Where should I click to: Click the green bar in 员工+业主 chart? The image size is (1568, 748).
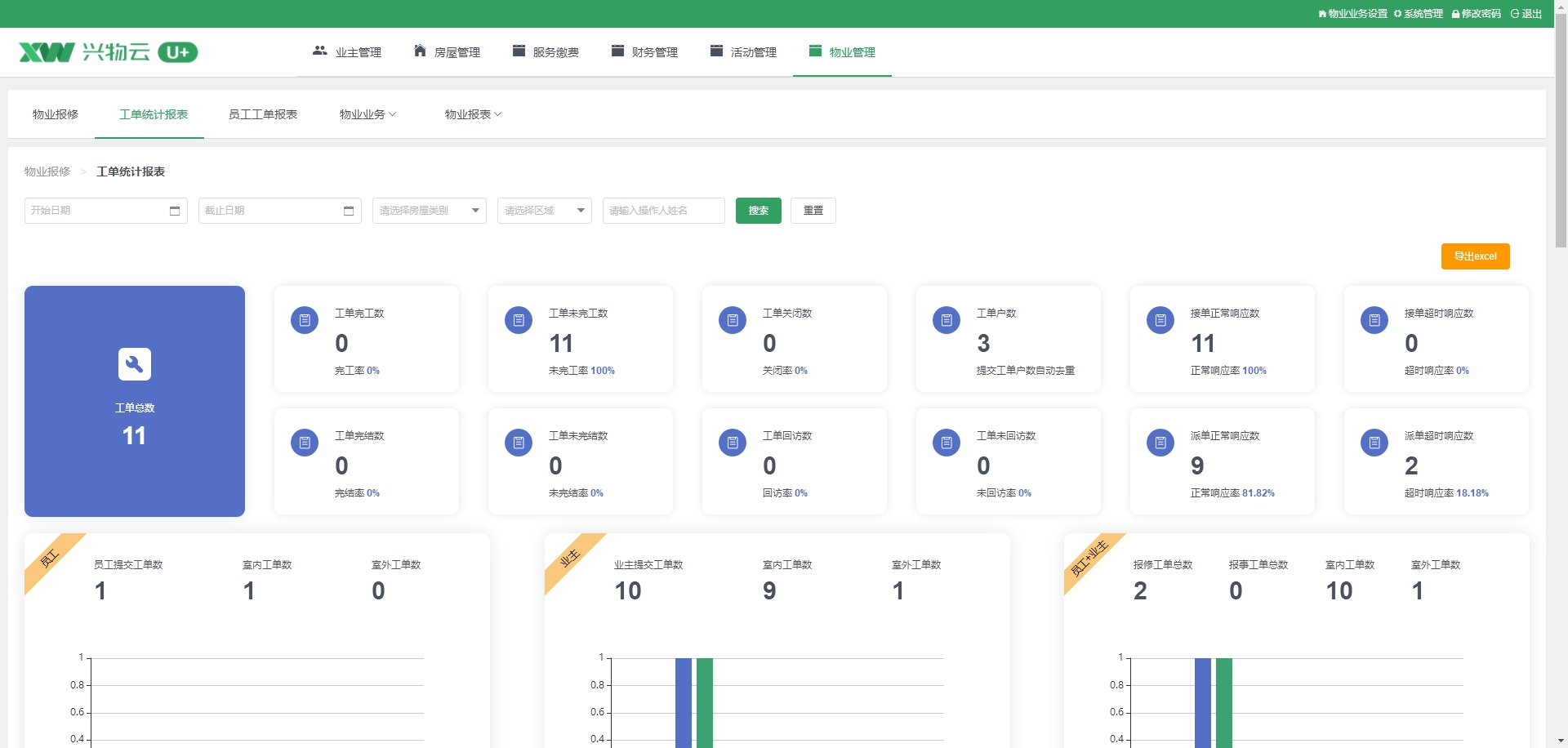[1224, 703]
